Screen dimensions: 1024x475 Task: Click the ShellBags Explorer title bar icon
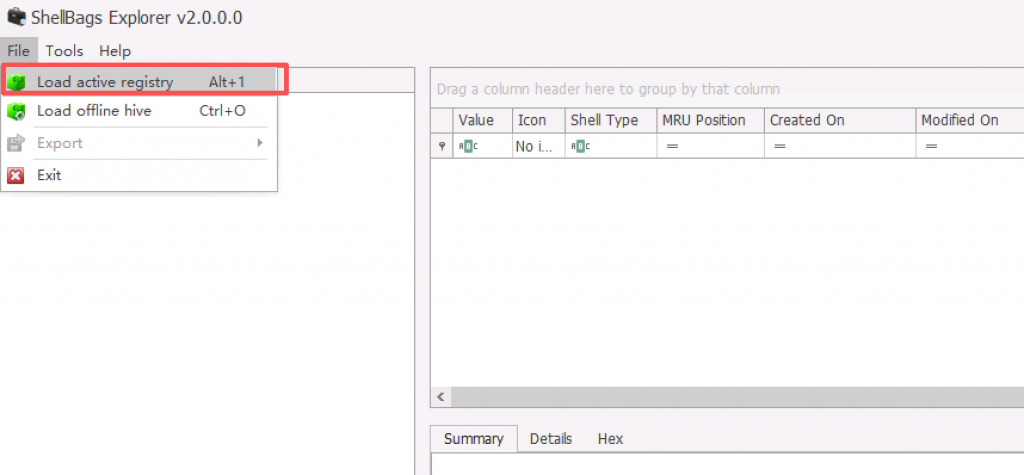coord(15,17)
